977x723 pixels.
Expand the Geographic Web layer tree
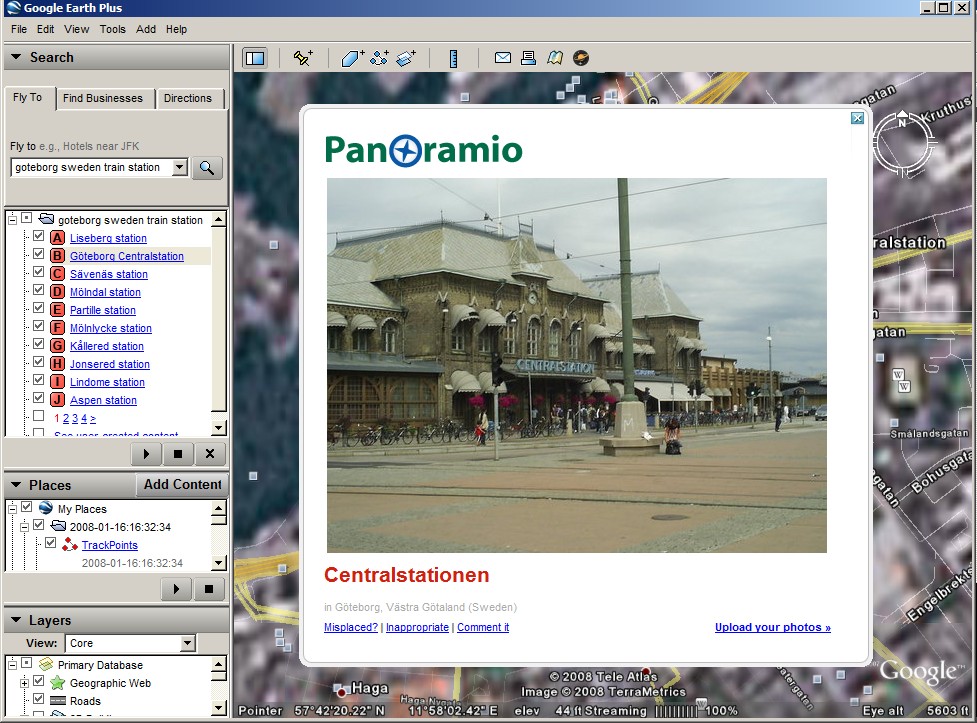(x=24, y=683)
